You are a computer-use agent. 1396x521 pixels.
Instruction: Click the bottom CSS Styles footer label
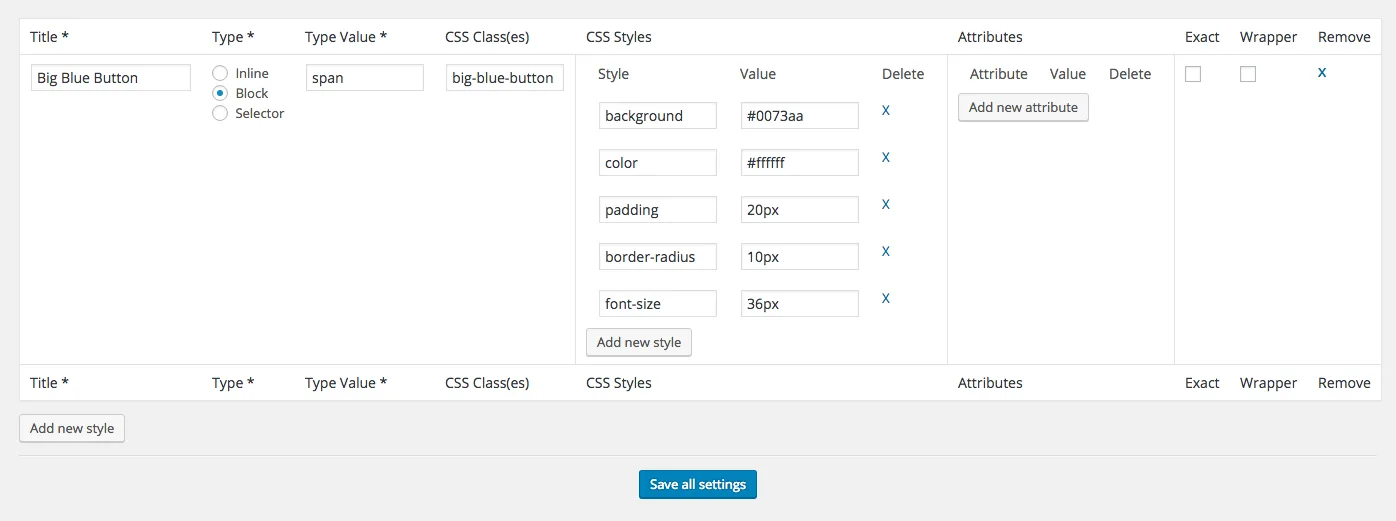(619, 383)
